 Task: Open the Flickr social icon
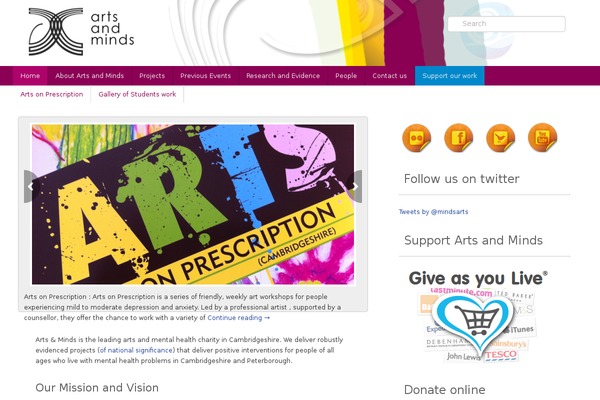[417, 138]
